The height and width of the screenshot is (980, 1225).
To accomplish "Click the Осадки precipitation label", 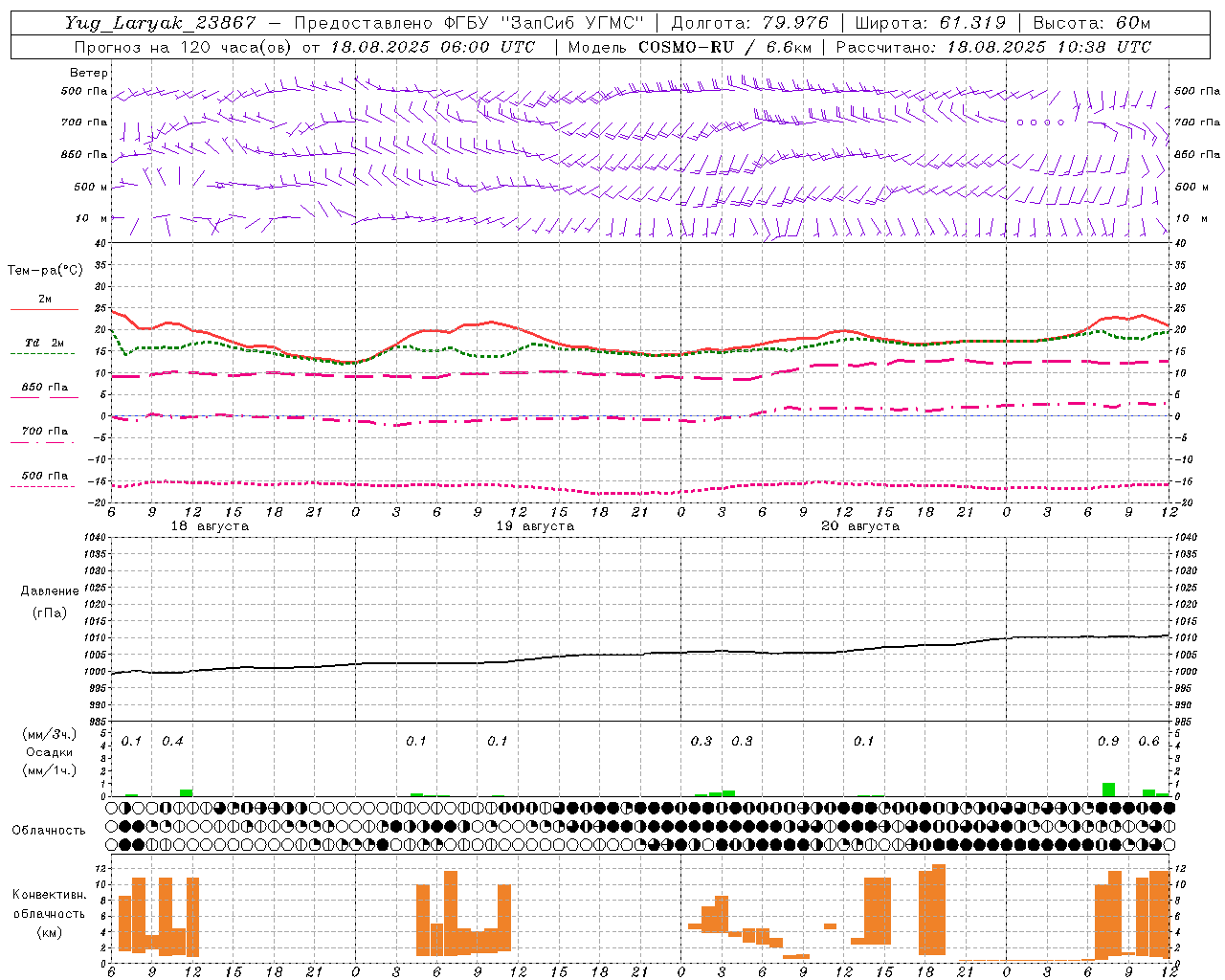I will pyautogui.click(x=50, y=752).
